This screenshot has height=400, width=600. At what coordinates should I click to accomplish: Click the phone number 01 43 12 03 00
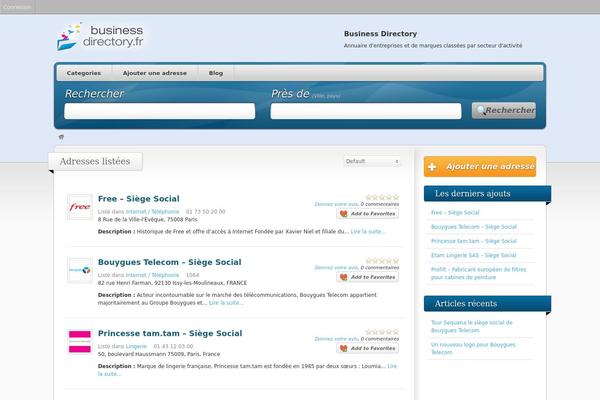pyautogui.click(x=173, y=346)
